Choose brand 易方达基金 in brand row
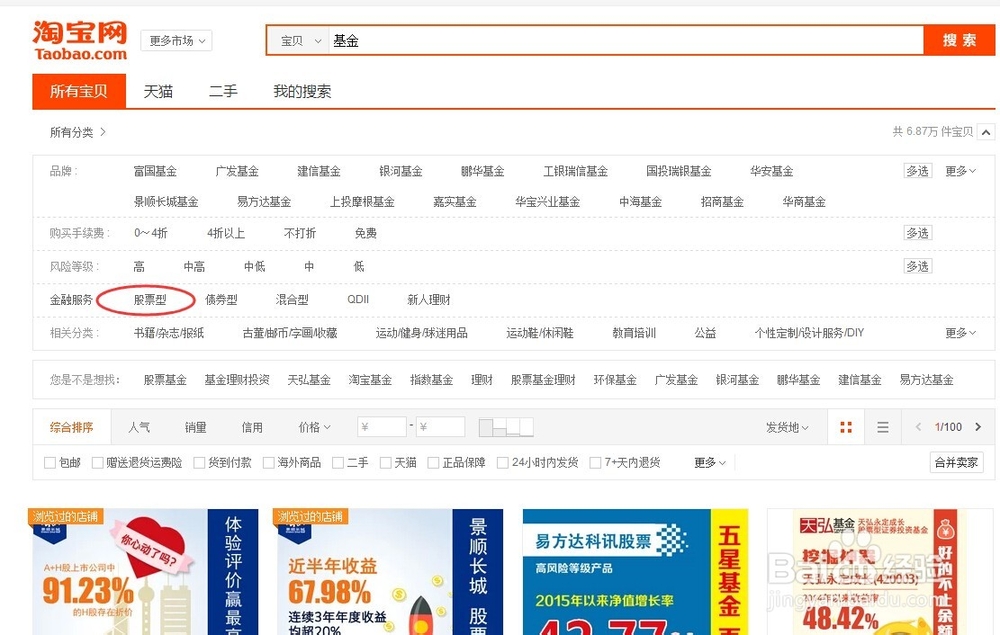The image size is (1000, 635). [x=263, y=201]
